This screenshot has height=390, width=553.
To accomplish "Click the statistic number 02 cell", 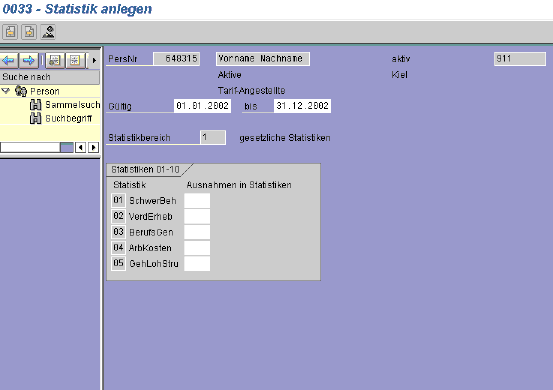I will click(x=118, y=216).
